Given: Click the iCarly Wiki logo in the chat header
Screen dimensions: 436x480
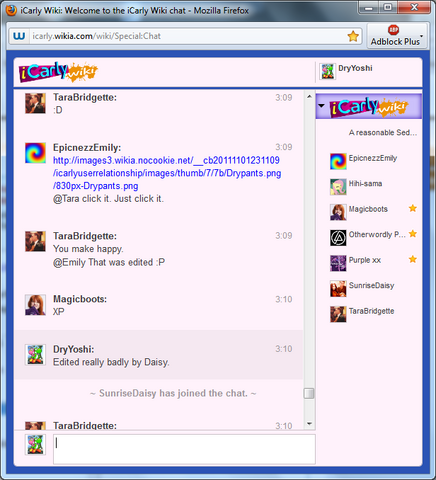Looking at the screenshot, I should click(58, 72).
